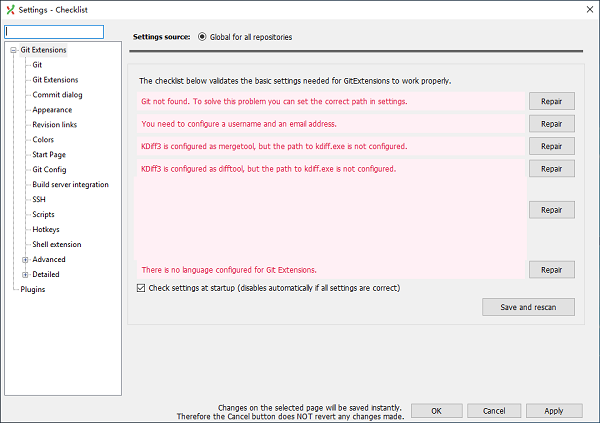Select Global for all repositories radio button

pyautogui.click(x=202, y=37)
